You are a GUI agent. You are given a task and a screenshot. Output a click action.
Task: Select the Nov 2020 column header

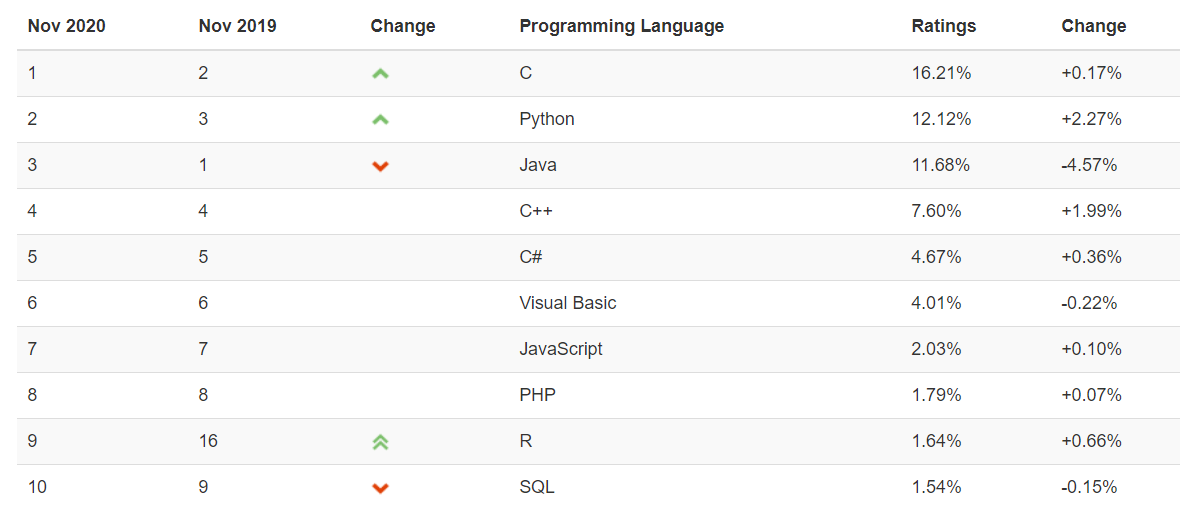[66, 26]
